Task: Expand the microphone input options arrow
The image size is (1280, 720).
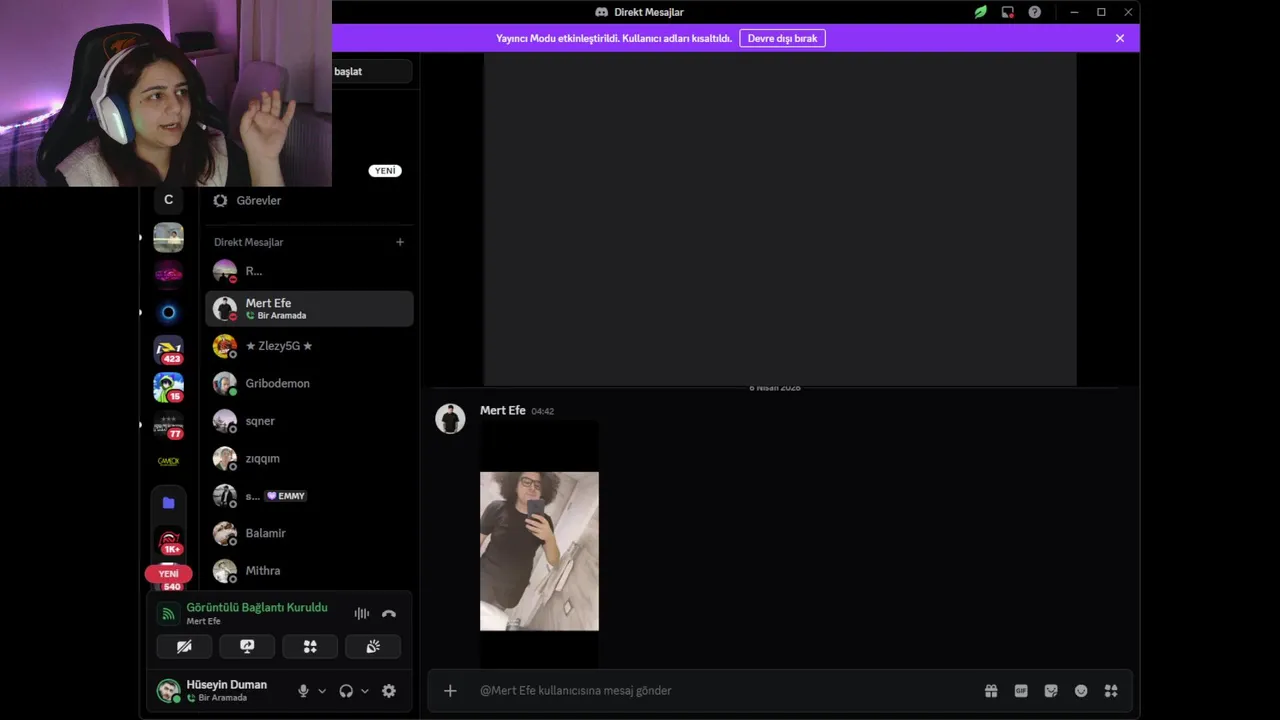Action: point(322,691)
